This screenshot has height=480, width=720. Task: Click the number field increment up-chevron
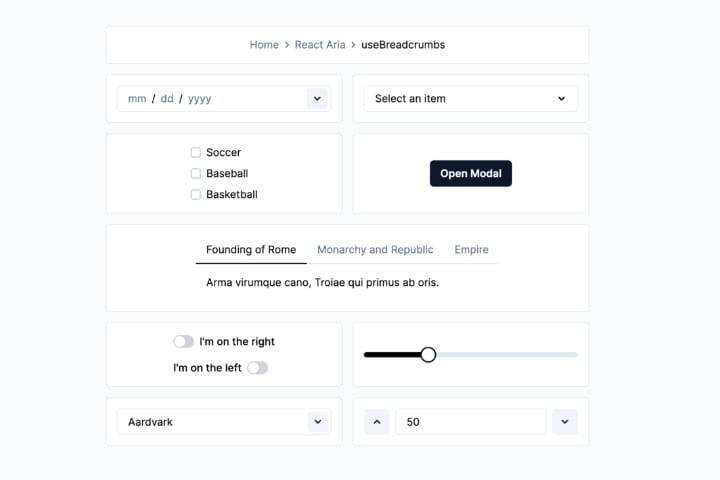(377, 422)
